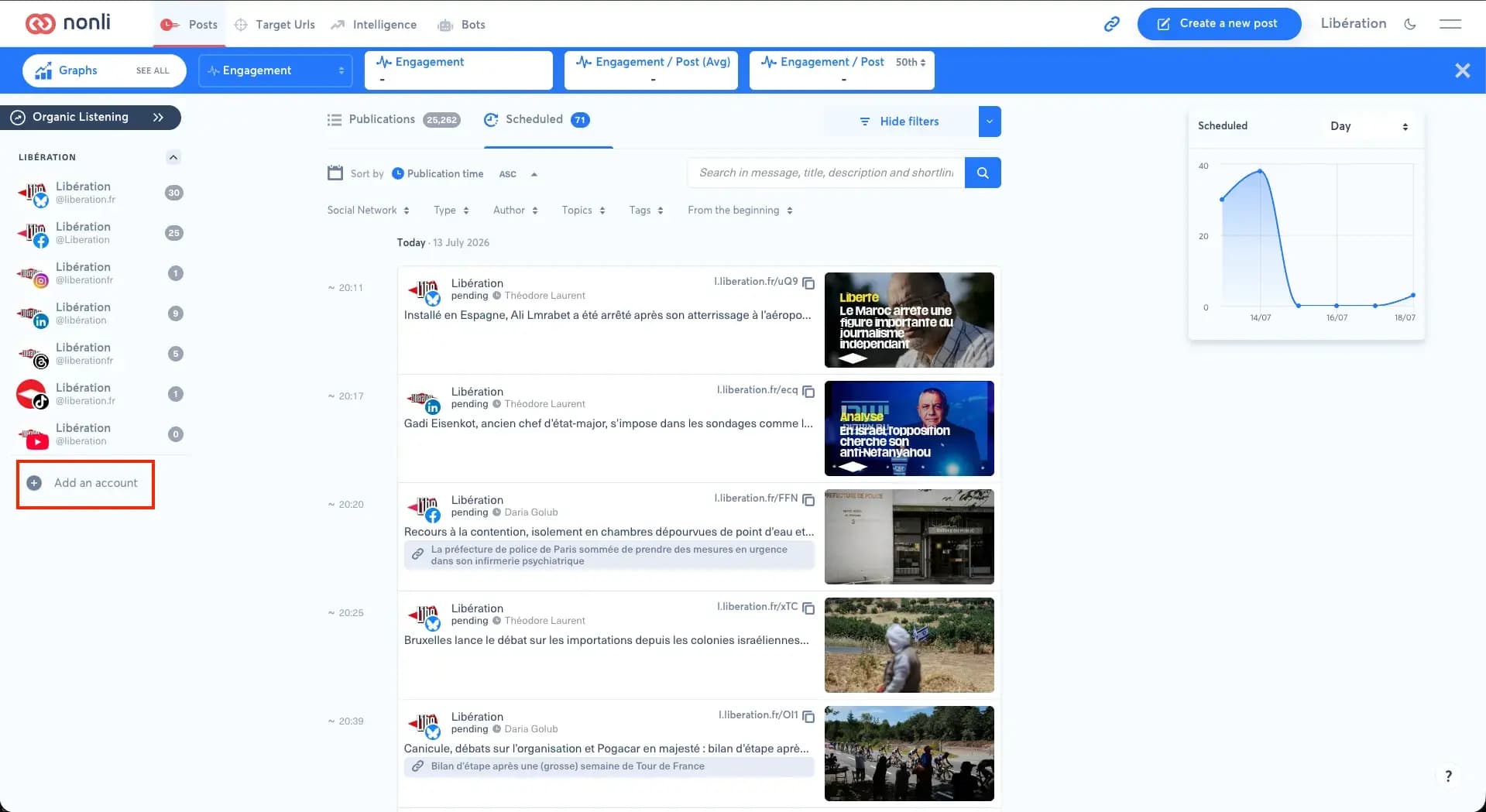Click the search magnifier button

click(983, 173)
